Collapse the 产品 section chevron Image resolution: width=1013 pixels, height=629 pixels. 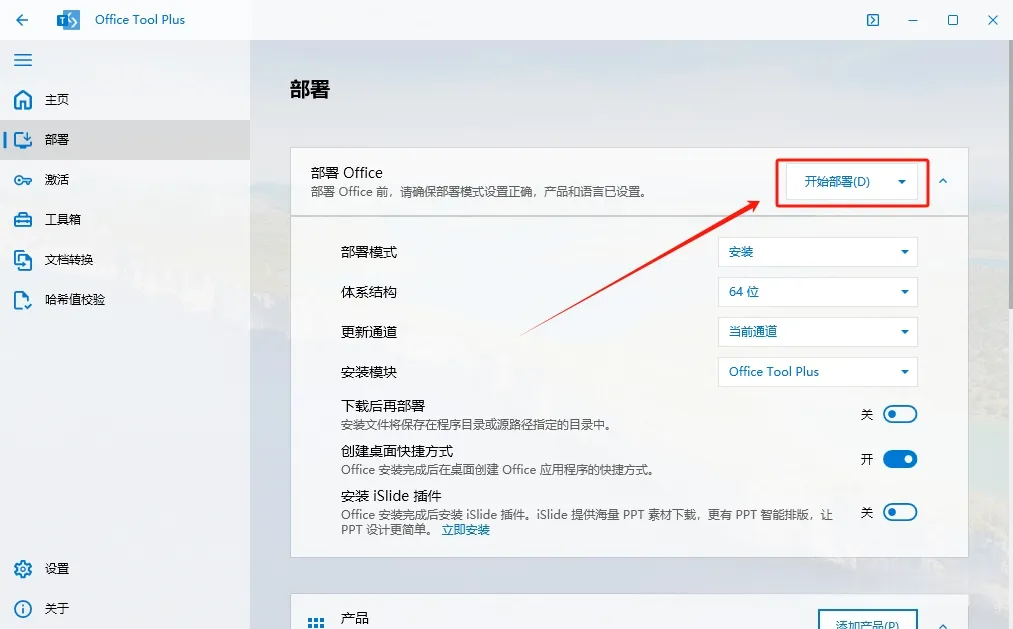(943, 624)
